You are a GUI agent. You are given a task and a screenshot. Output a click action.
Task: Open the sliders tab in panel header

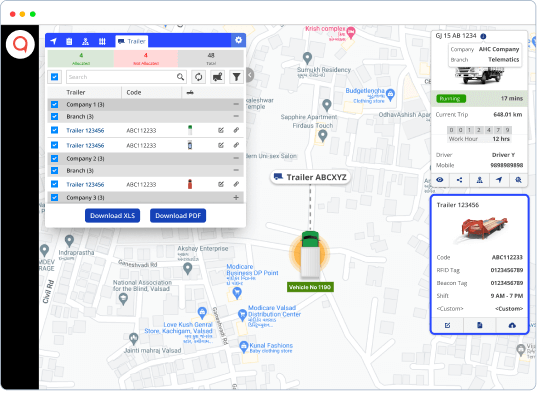(x=102, y=41)
